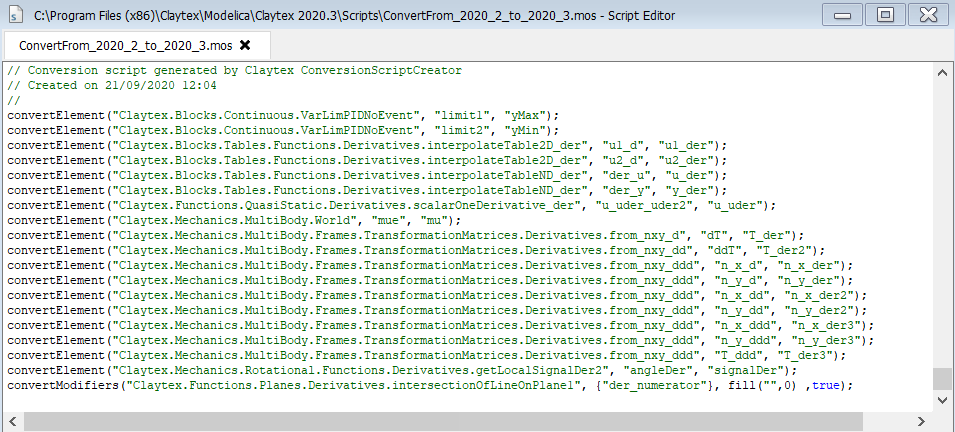Select the ConvertFrom_2020_2_to_2020_3.mos tab
The width and height of the screenshot is (955, 432).
[x=136, y=45]
